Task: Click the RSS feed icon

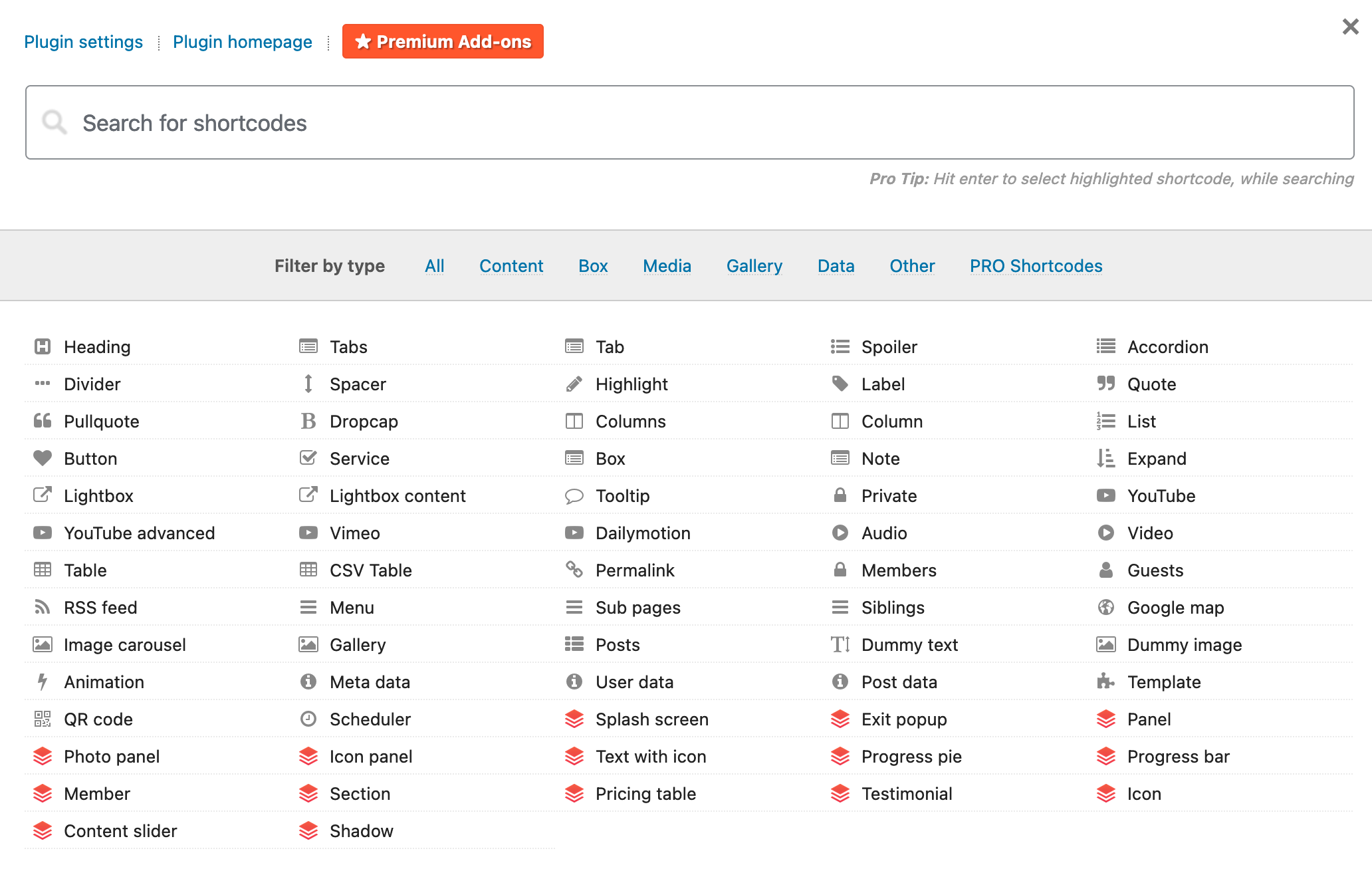Action: [x=43, y=607]
